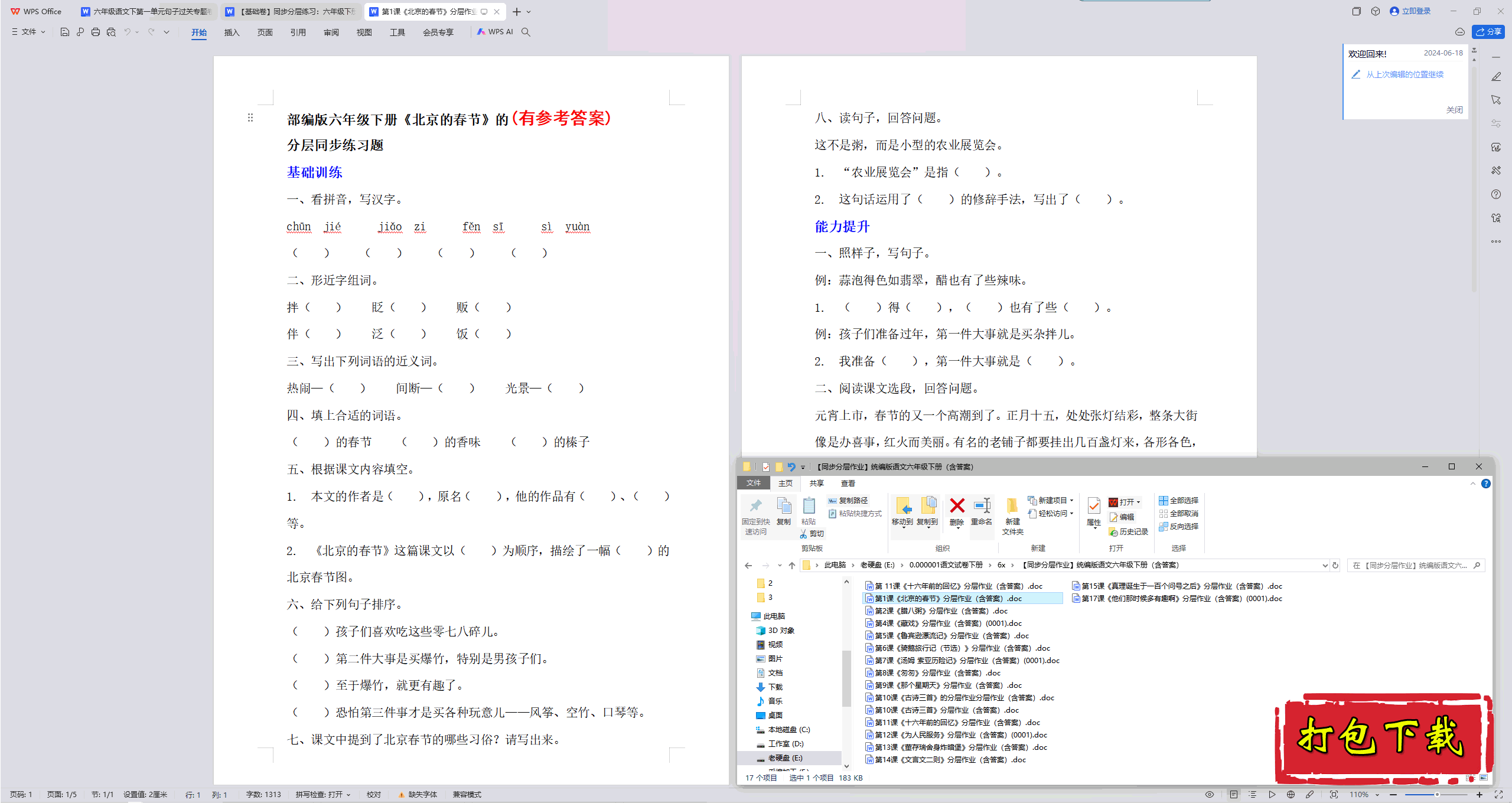
Task: Click Explorer up directory arrow
Action: [x=792, y=566]
